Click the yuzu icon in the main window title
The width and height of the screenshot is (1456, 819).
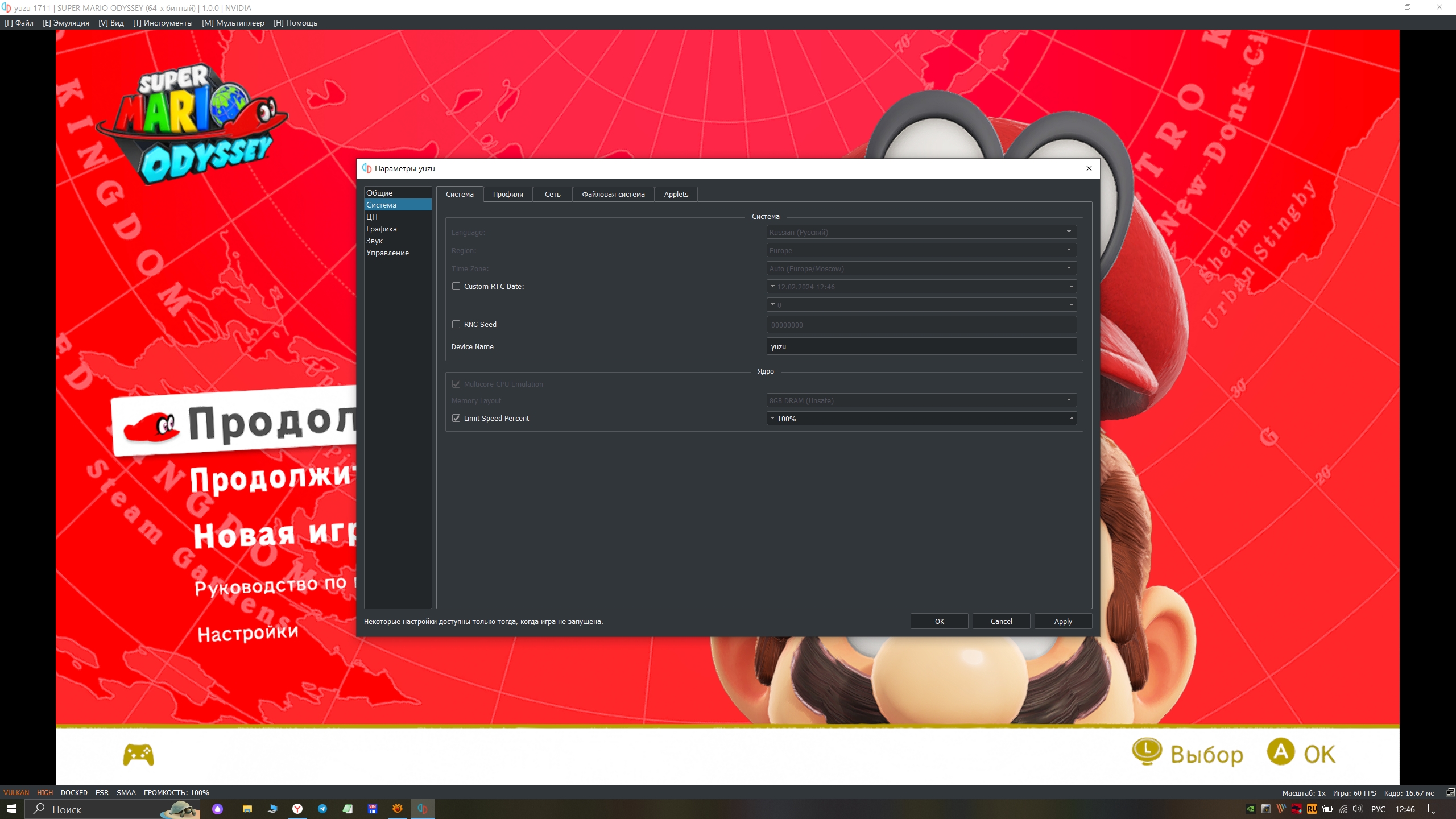coord(6,7)
